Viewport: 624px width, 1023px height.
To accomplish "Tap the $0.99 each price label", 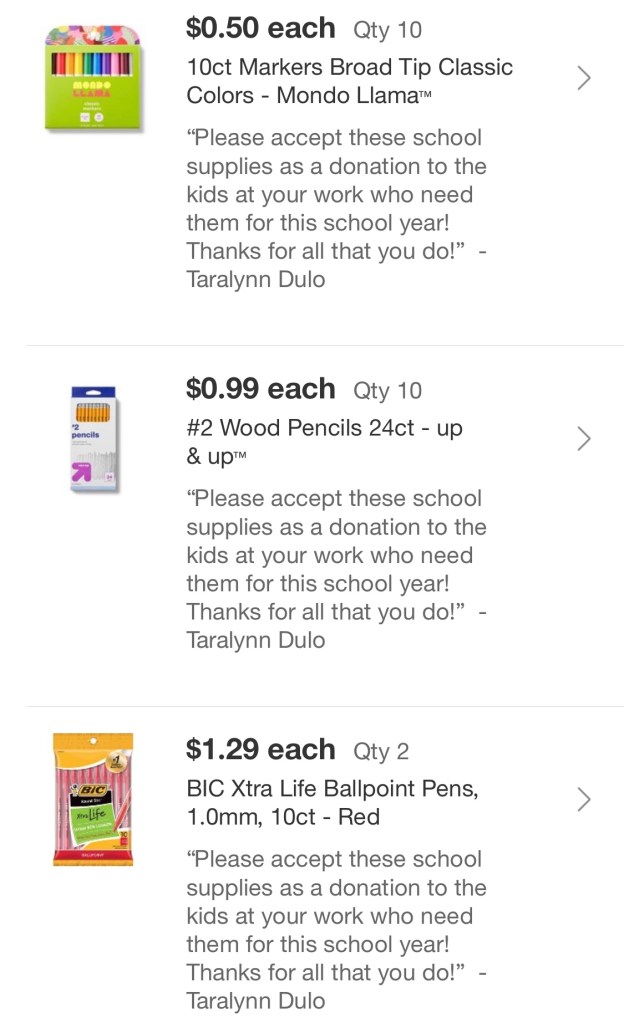I will [260, 389].
